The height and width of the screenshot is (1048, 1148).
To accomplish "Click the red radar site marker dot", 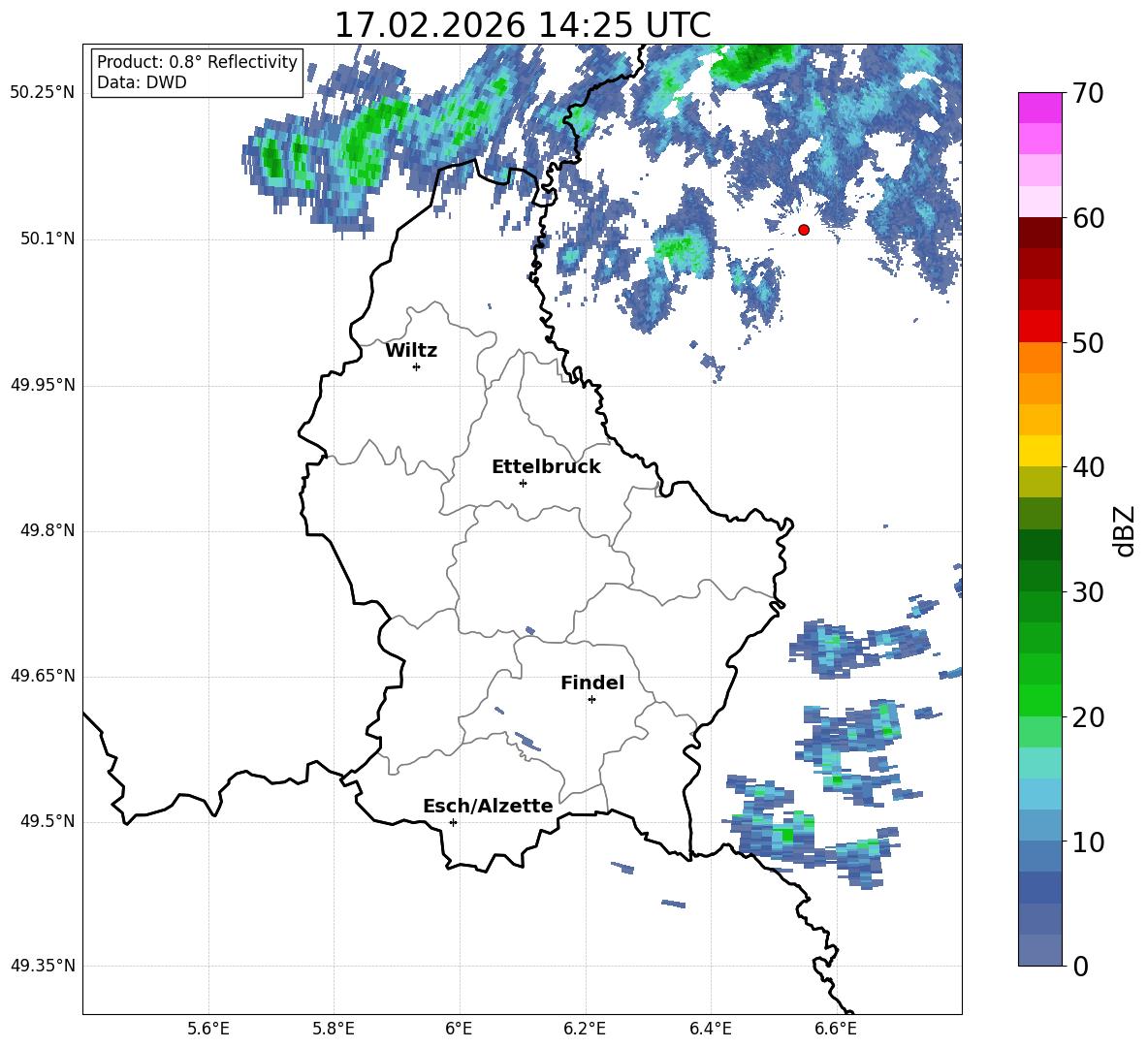I will pyautogui.click(x=804, y=230).
